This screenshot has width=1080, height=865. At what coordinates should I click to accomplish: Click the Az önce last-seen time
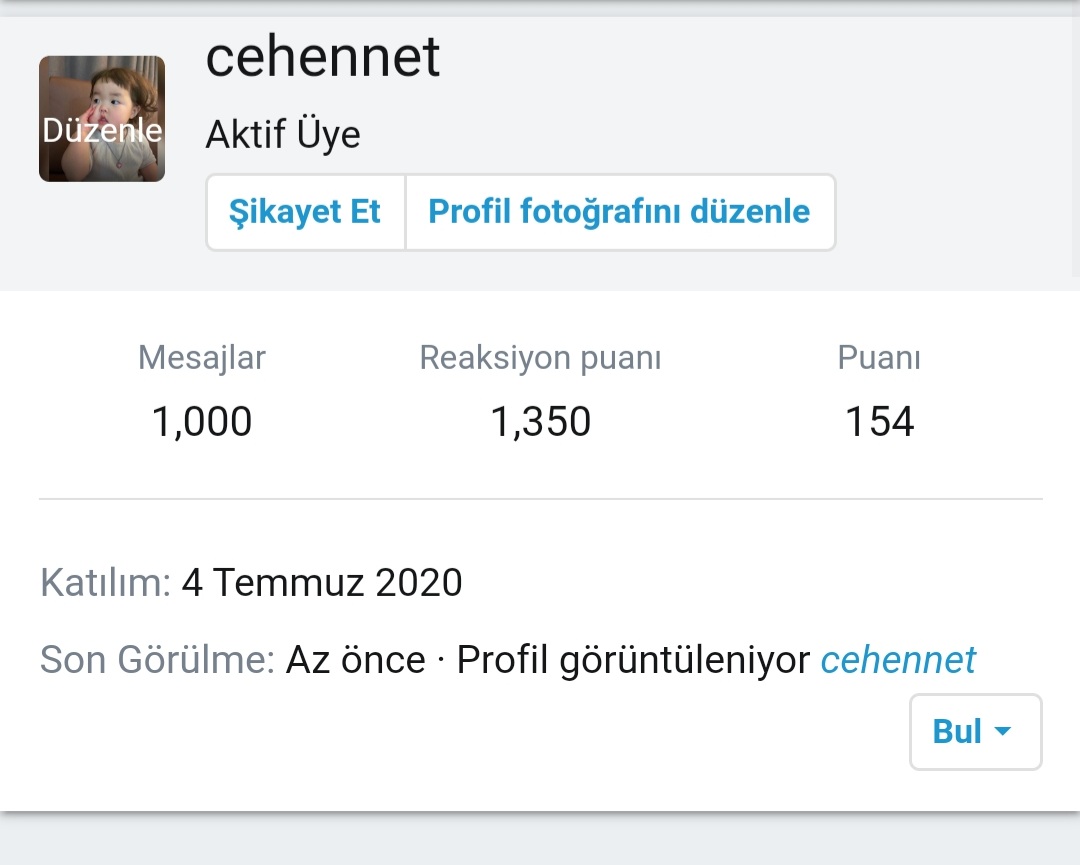pos(356,660)
